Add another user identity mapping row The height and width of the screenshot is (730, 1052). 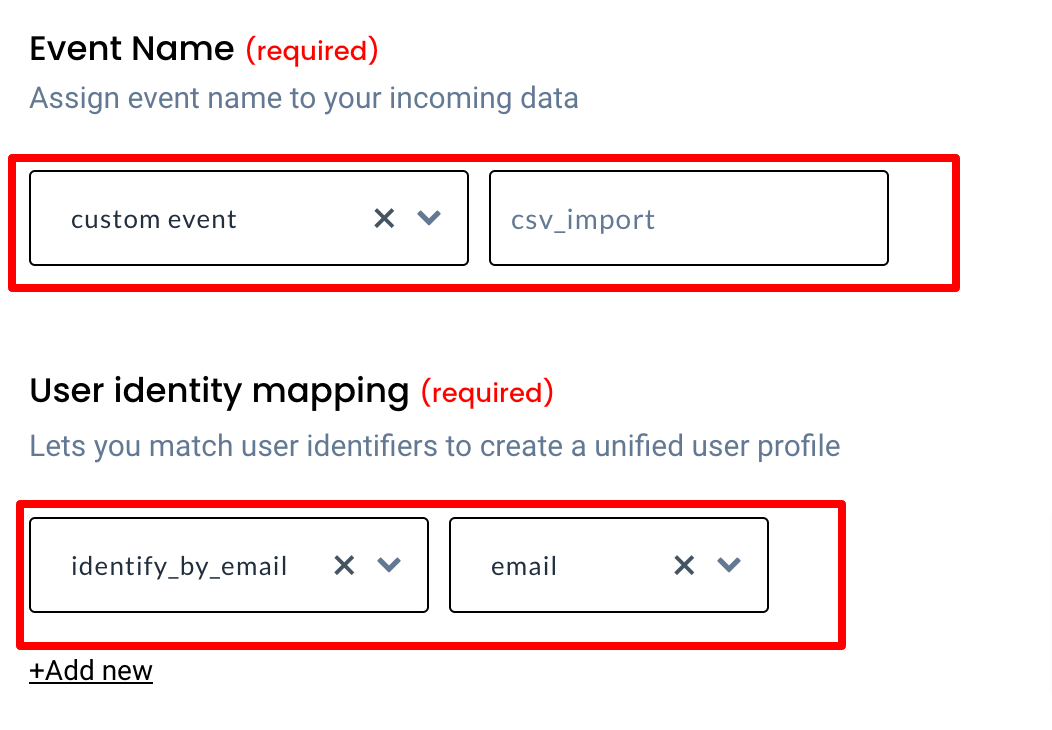(91, 670)
